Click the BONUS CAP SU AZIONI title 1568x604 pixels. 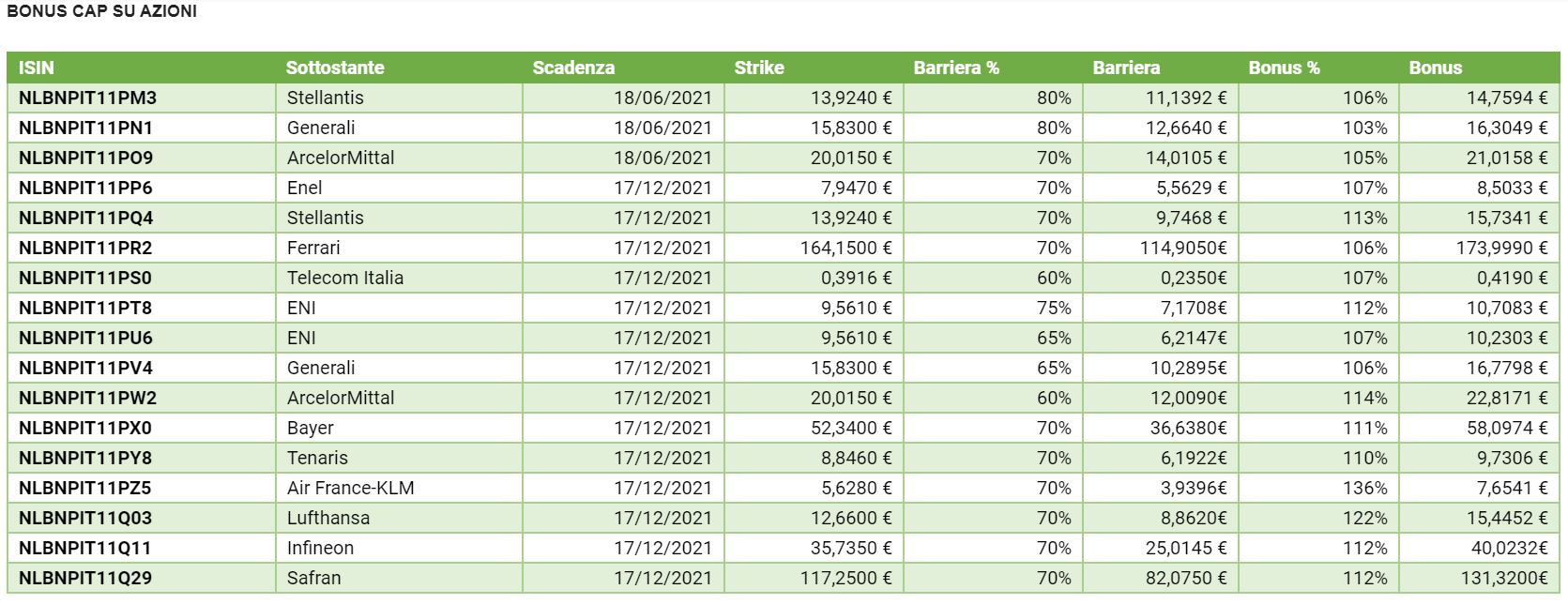tap(101, 11)
